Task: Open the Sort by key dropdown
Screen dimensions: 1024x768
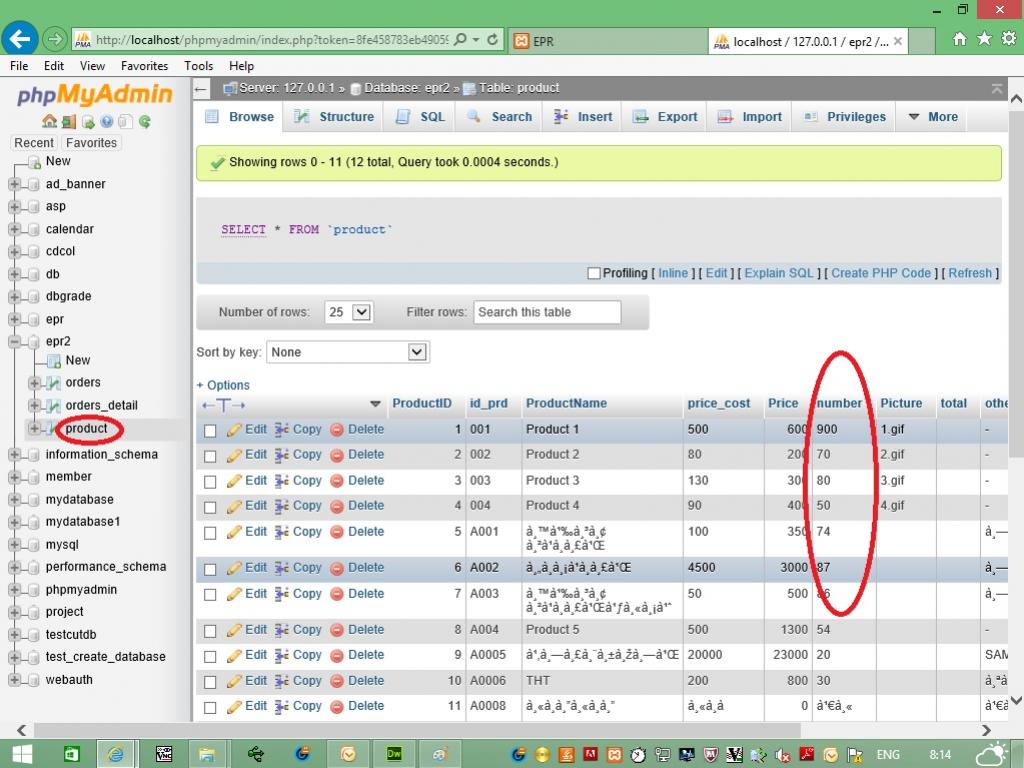Action: pyautogui.click(x=348, y=352)
